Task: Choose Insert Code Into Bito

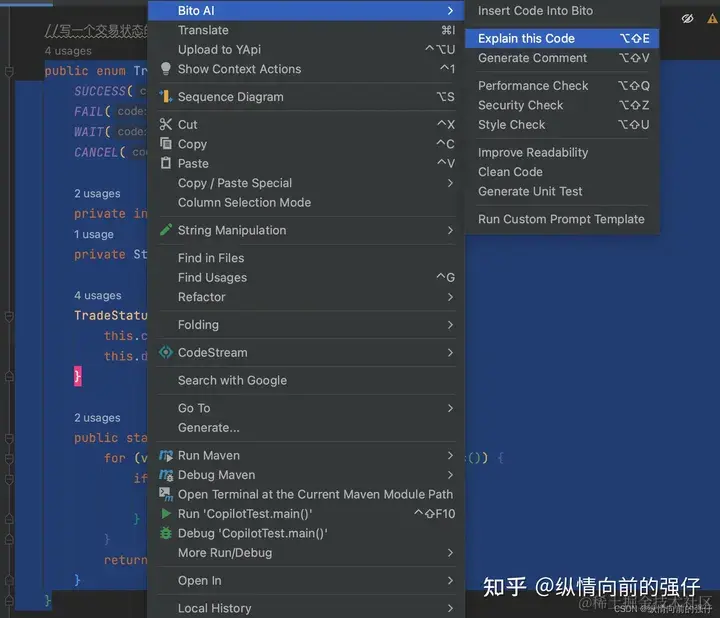Action: pos(562,11)
